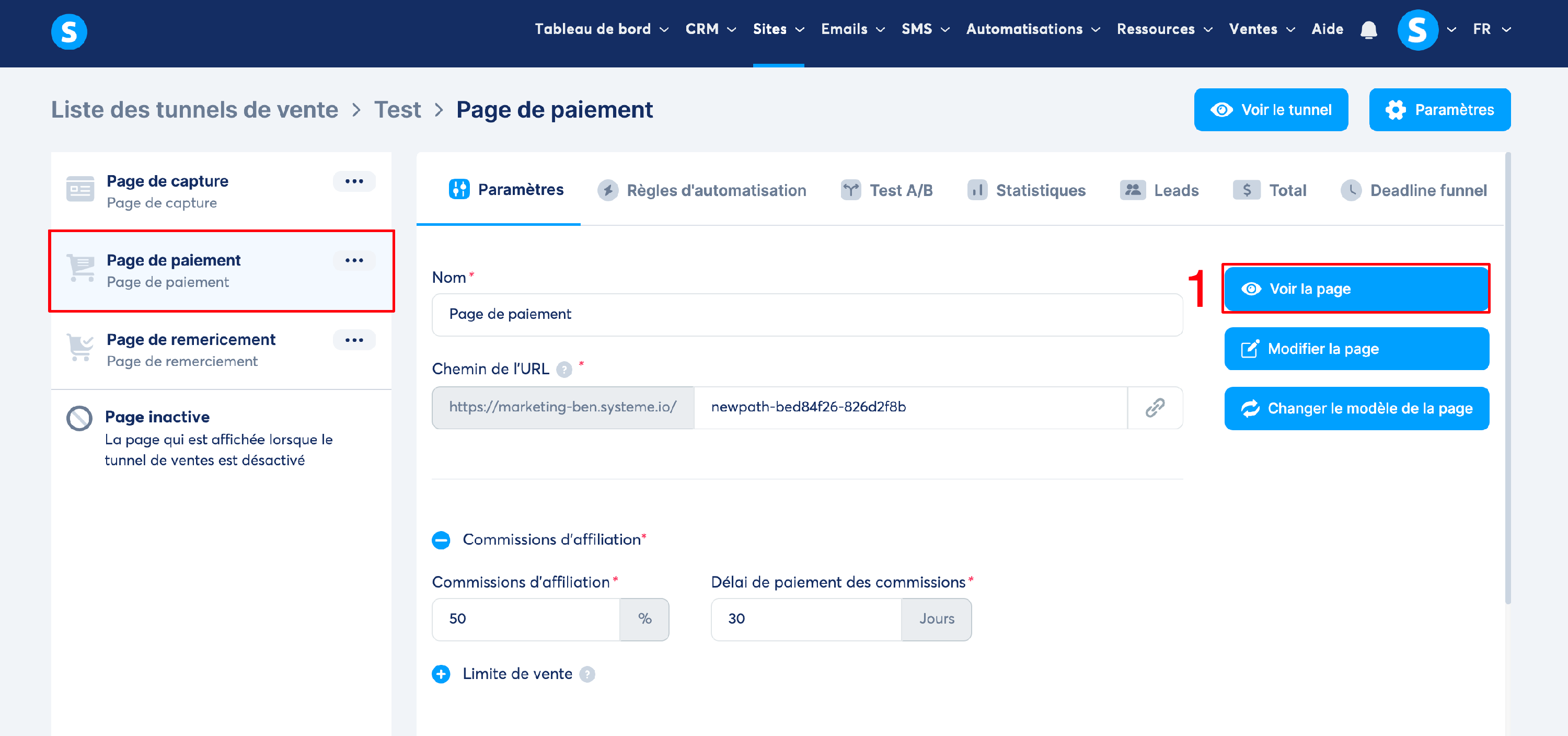Image resolution: width=1568 pixels, height=736 pixels.
Task: Open three-dot menu for Page de capture
Action: 354,181
